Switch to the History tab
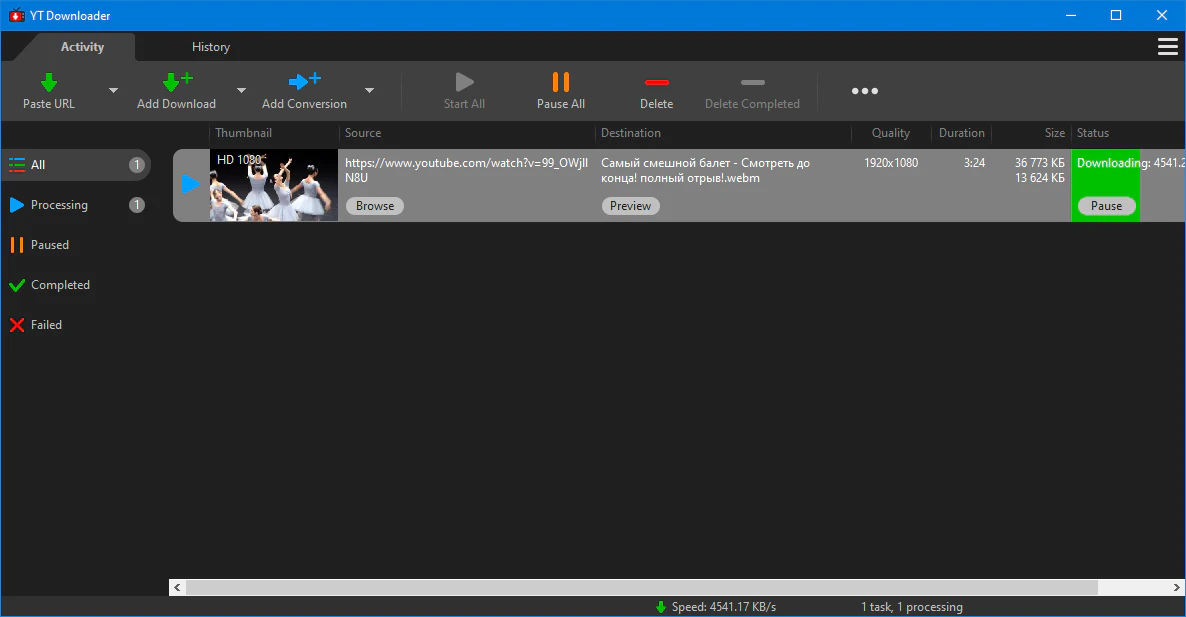The height and width of the screenshot is (617, 1186). tap(210, 47)
